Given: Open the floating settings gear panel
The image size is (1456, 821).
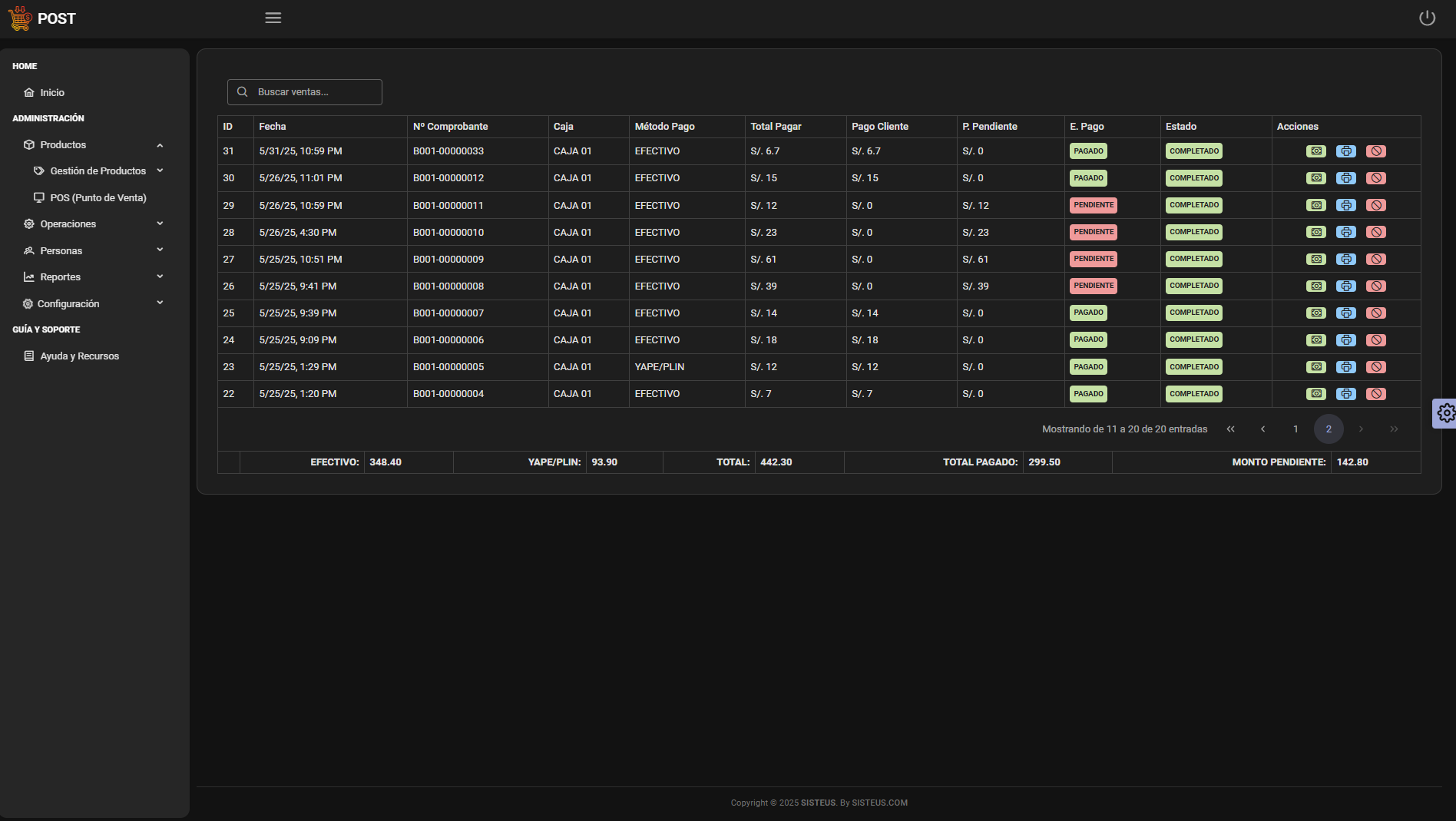Looking at the screenshot, I should click(1445, 413).
